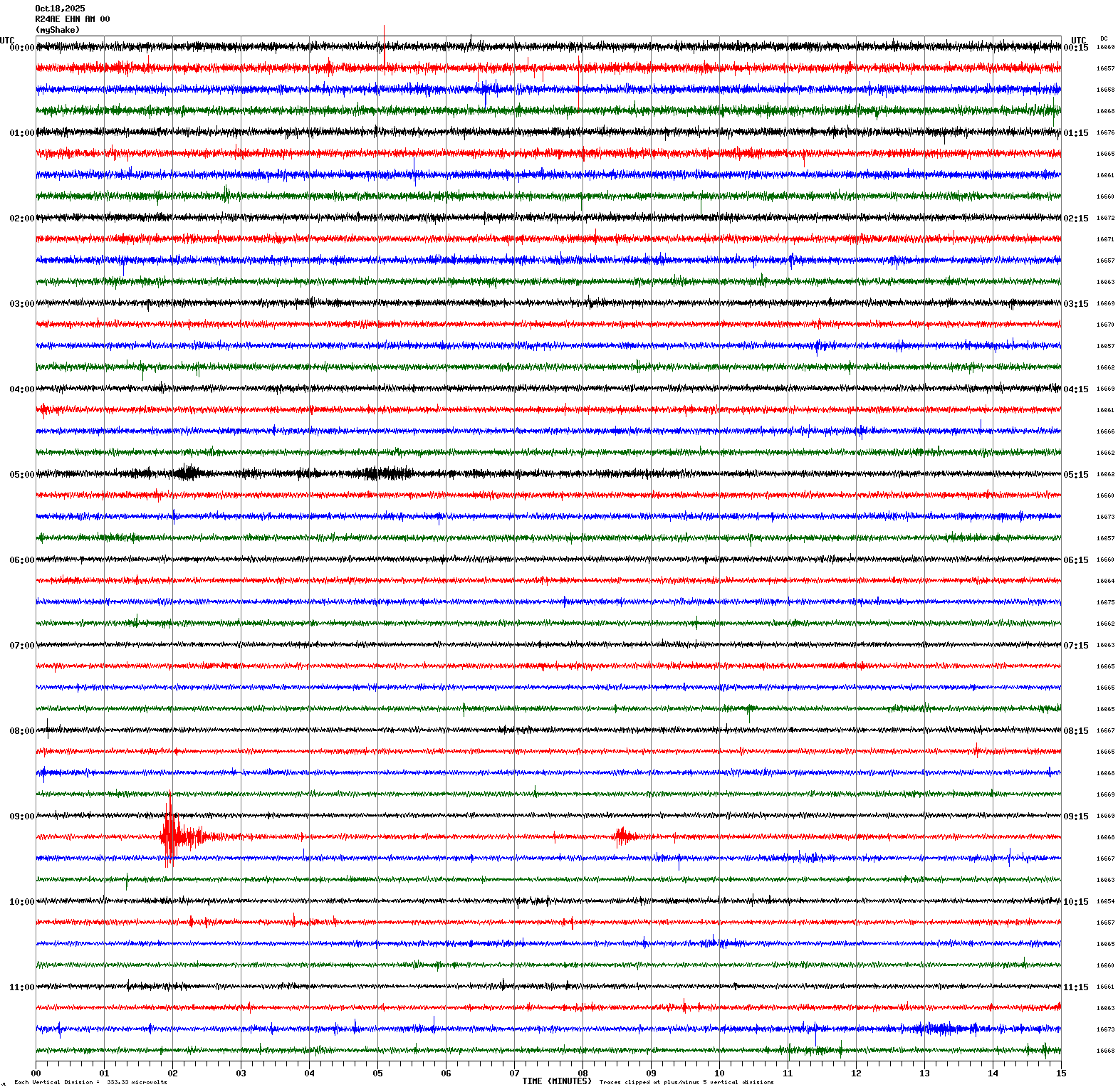This screenshot has height=1092, width=1118.
Task: Click the Traces clipped at plus/minus 5 divisions note
Action: point(686,1083)
